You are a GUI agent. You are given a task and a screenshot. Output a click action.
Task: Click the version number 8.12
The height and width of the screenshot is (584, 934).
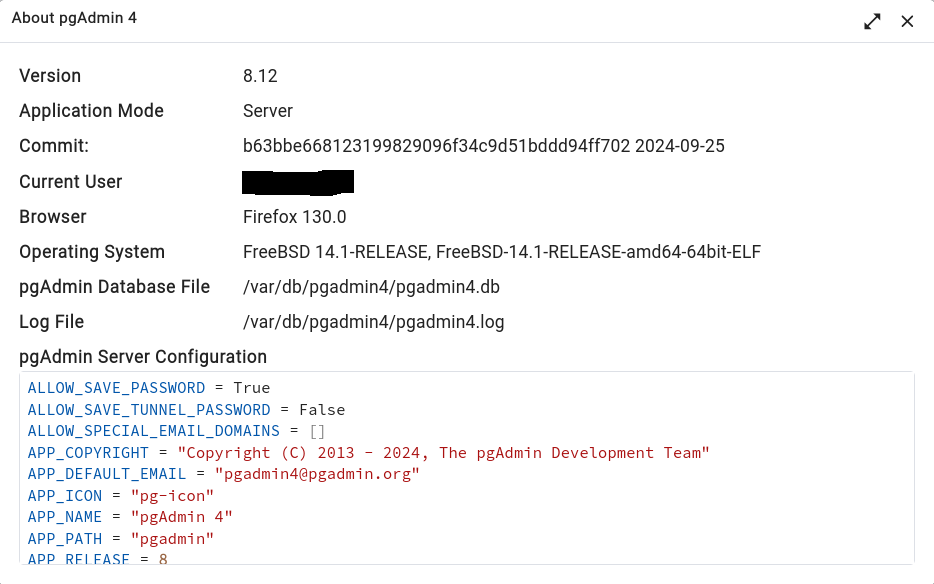(x=260, y=76)
